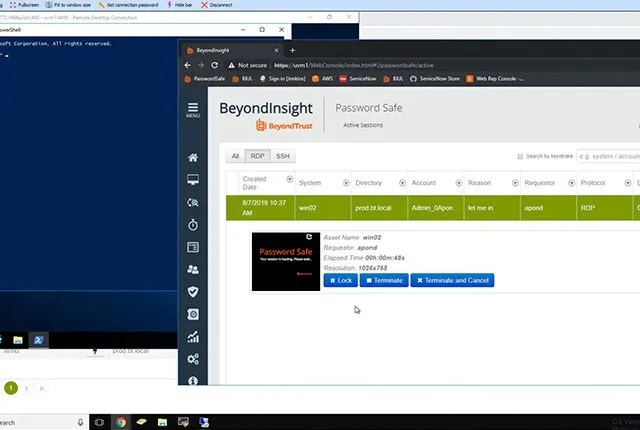
Task: Click Terminate and Cancel button
Action: pyautogui.click(x=452, y=280)
